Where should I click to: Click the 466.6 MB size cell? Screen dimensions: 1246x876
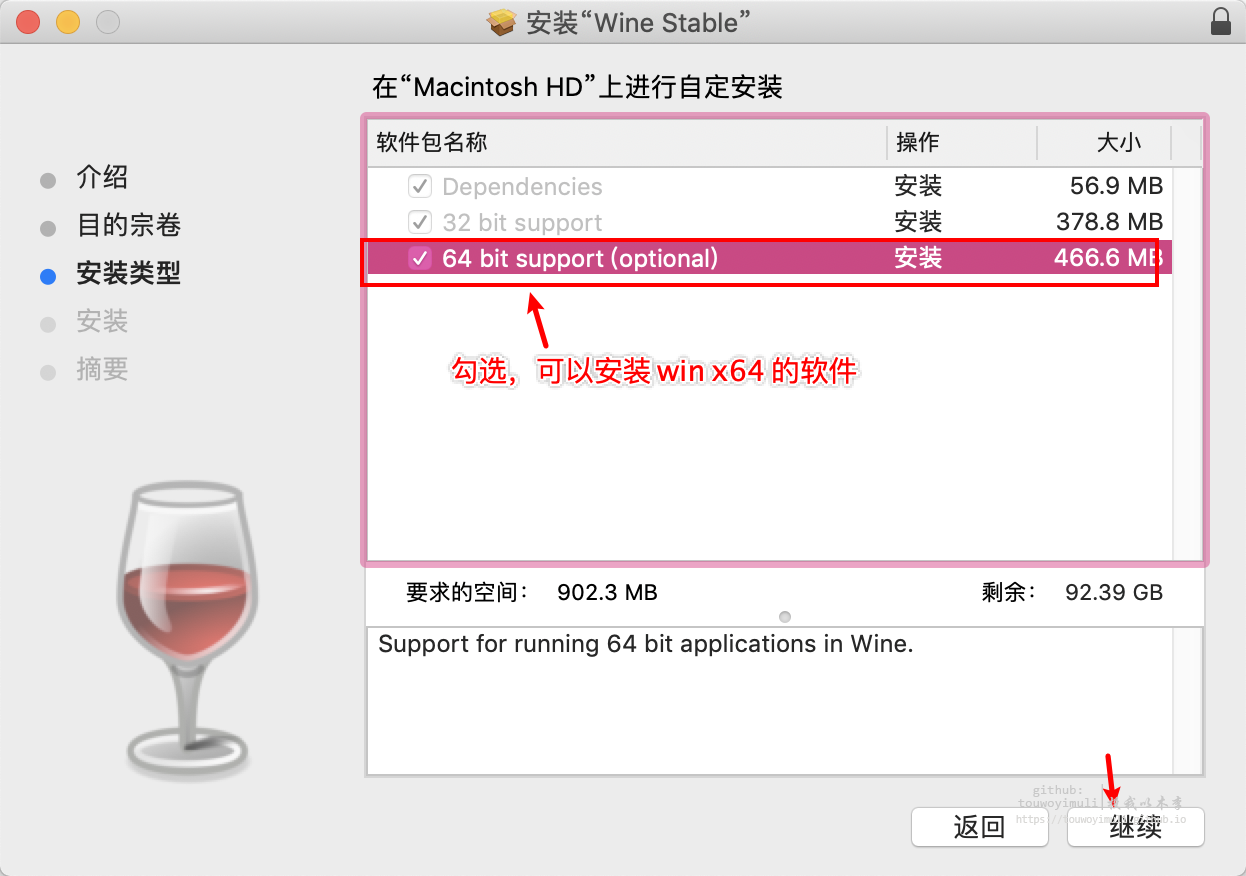[1108, 258]
